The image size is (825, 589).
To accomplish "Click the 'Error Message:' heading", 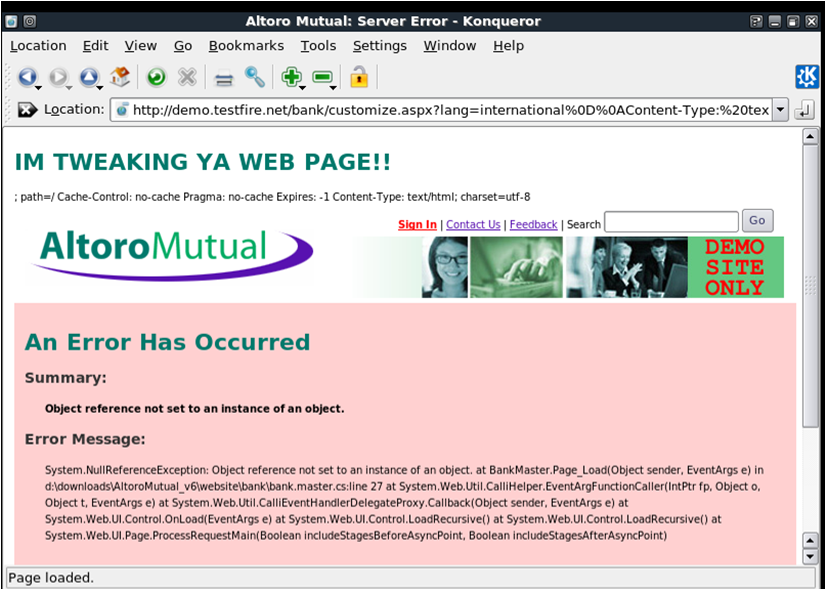I will pos(85,439).
